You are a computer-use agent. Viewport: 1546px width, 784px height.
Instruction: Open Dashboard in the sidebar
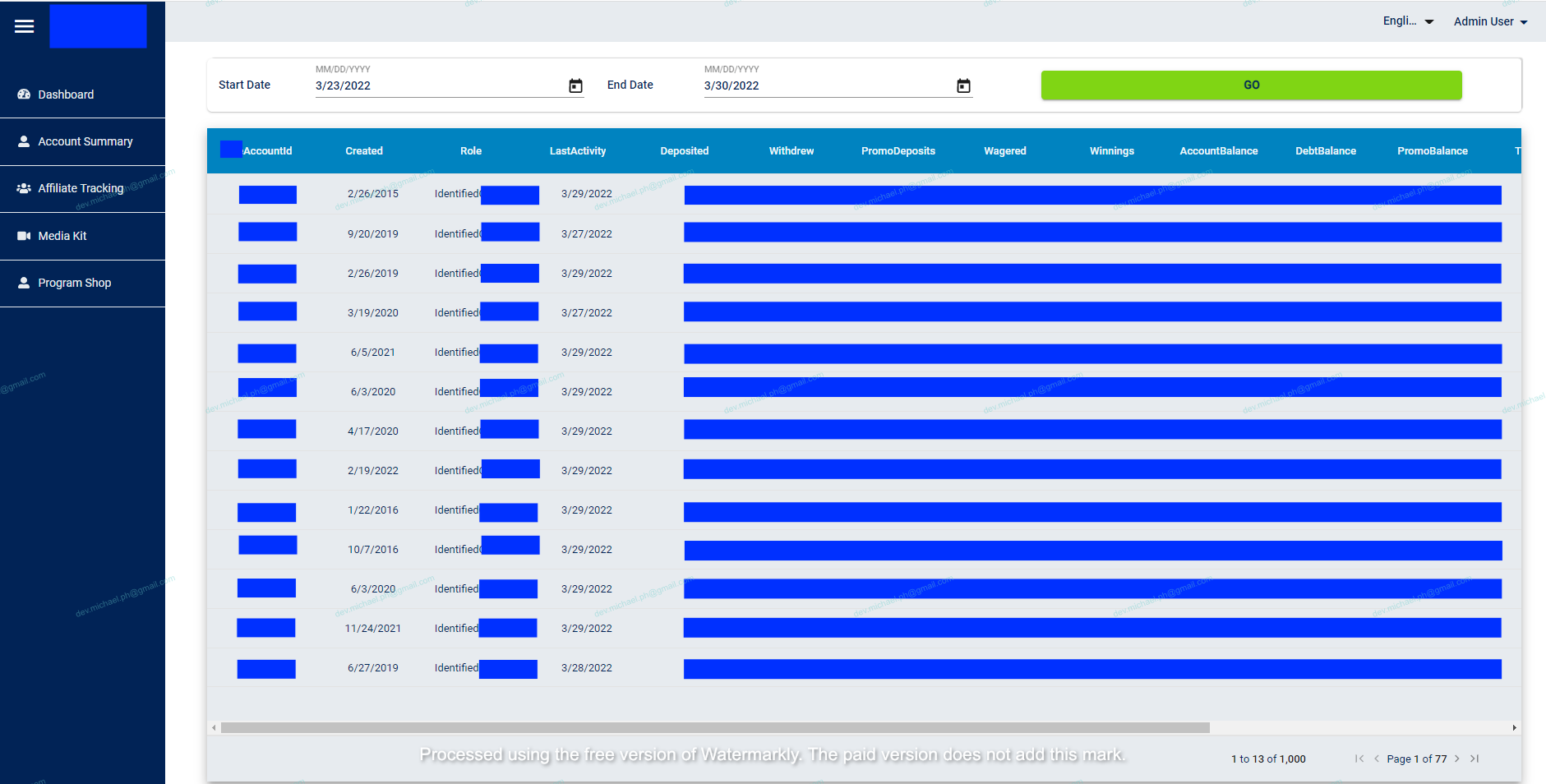pos(66,95)
